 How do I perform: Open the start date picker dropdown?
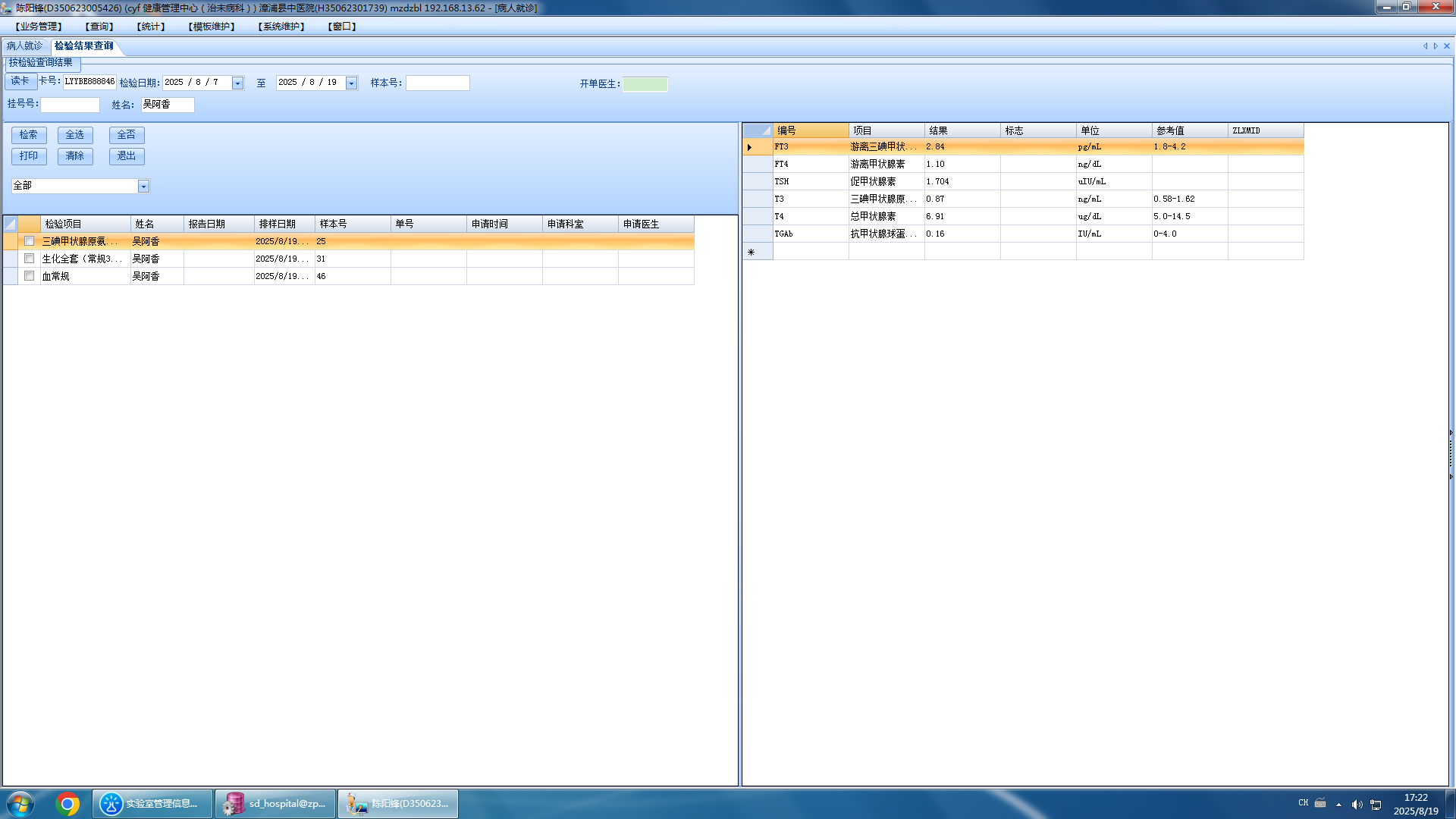coord(237,83)
